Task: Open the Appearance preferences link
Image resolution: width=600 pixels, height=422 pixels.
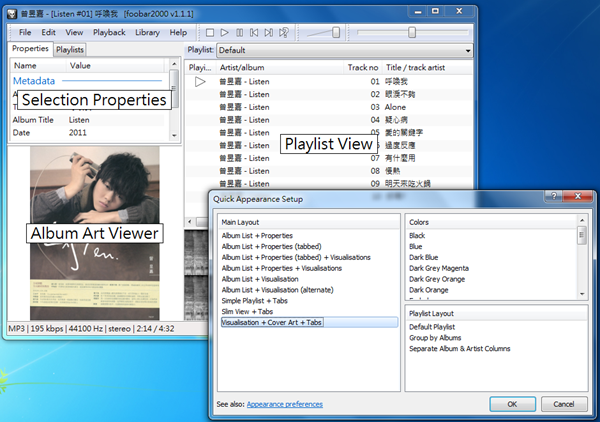Action: click(x=285, y=404)
